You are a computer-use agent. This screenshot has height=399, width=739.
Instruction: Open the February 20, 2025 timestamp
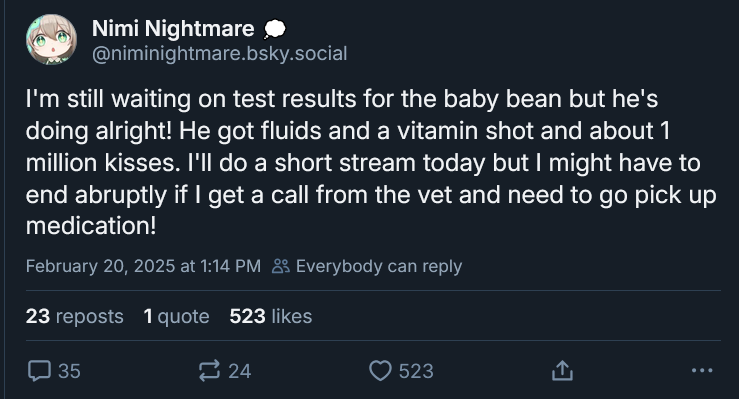[143, 266]
